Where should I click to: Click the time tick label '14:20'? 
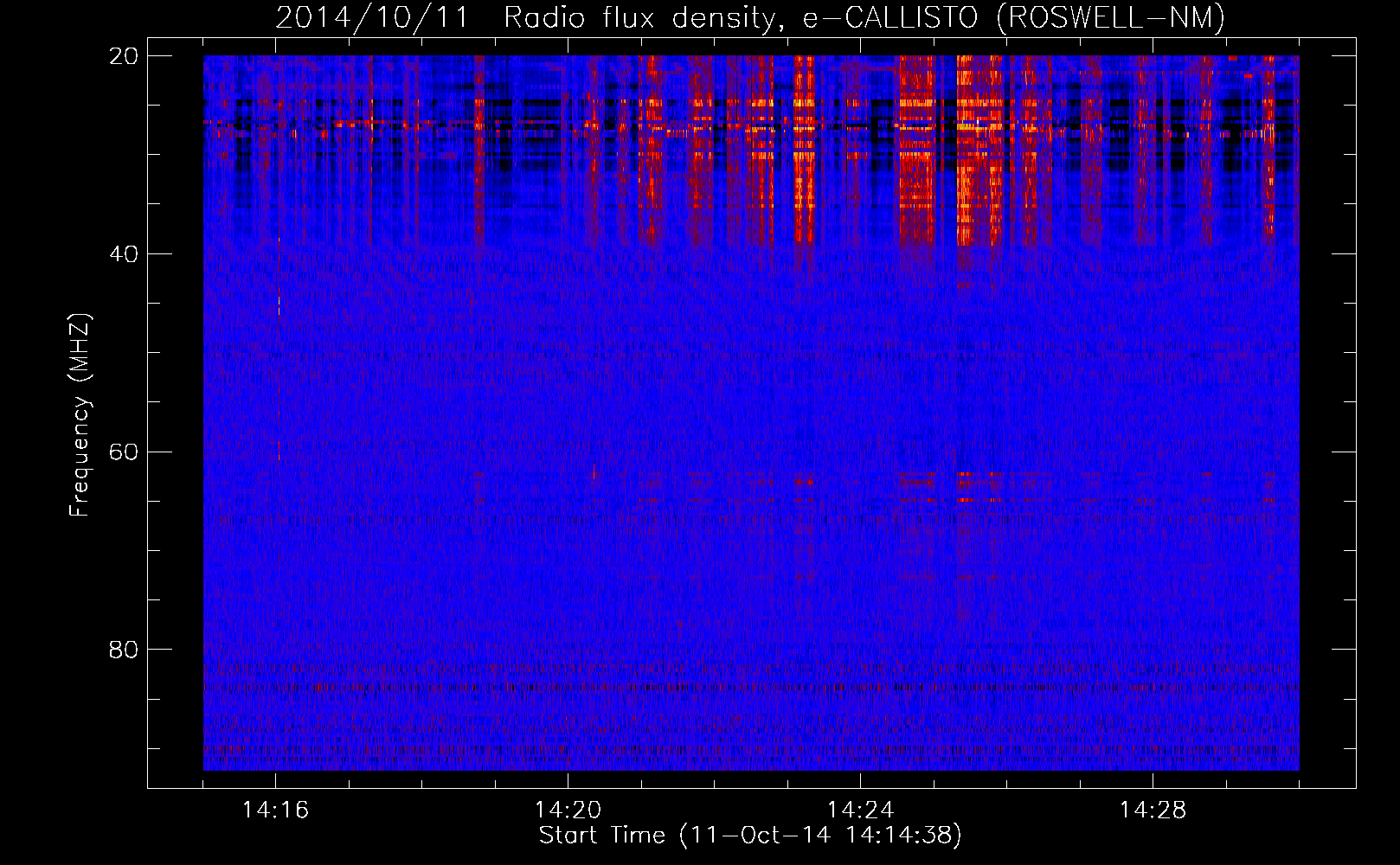[568, 810]
